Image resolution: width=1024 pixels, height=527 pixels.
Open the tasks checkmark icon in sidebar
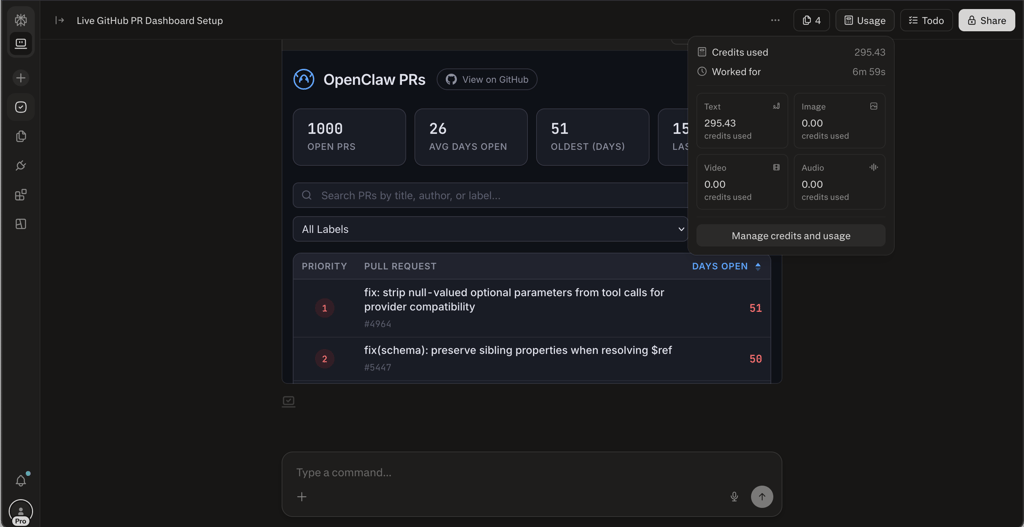tap(21, 107)
